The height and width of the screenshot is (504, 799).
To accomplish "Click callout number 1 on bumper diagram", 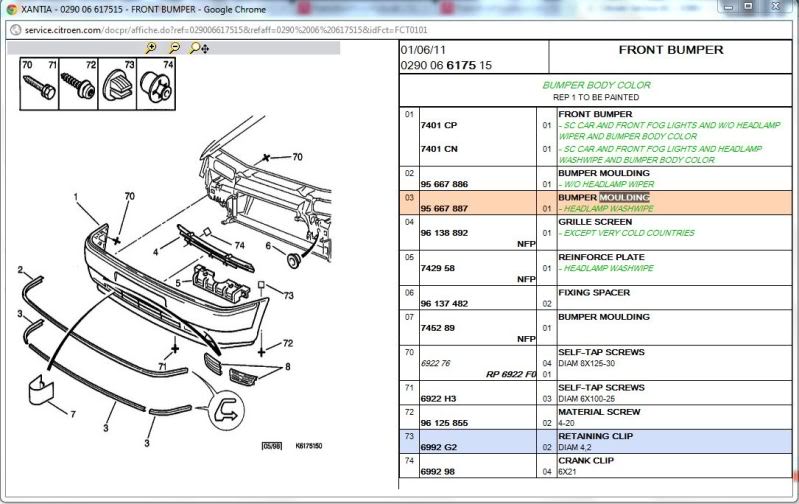I will (76, 197).
